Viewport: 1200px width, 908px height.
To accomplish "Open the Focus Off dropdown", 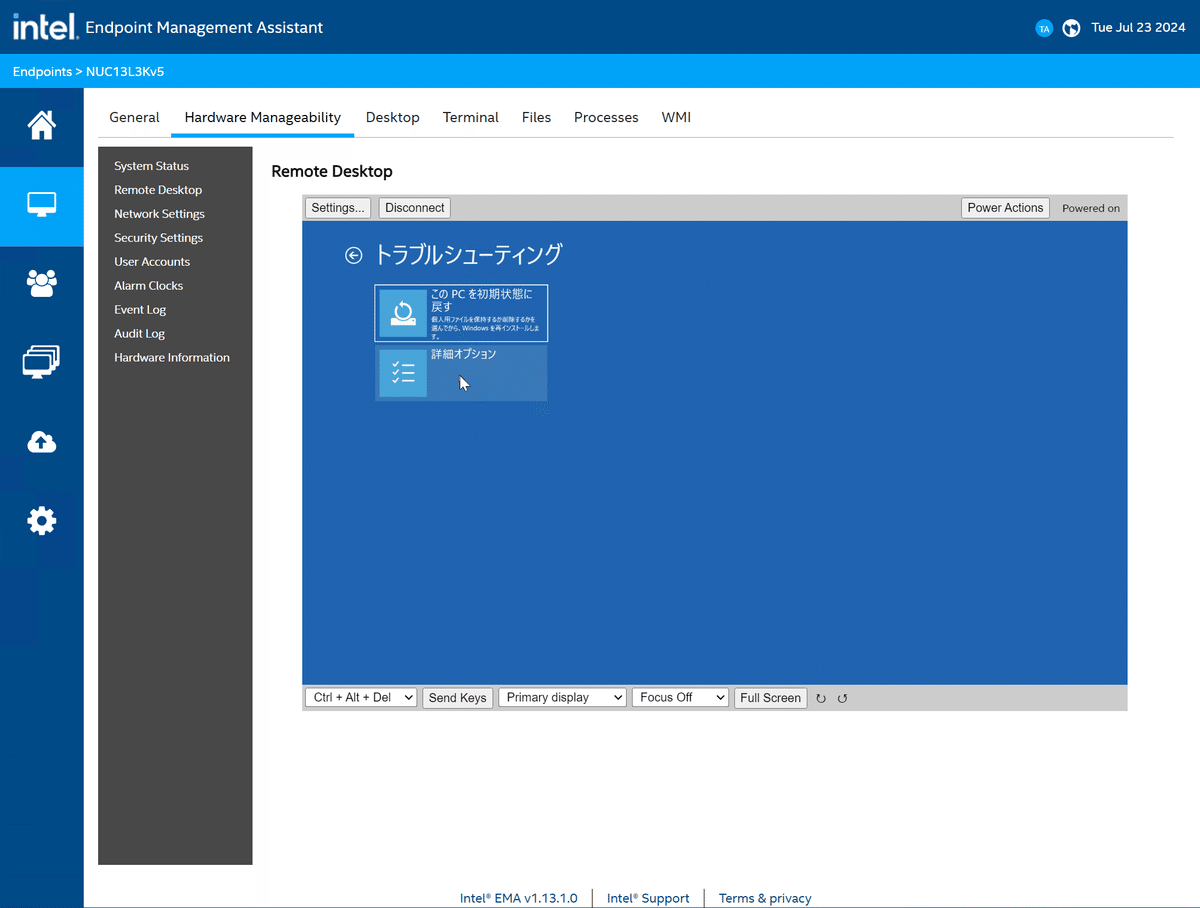I will click(680, 698).
